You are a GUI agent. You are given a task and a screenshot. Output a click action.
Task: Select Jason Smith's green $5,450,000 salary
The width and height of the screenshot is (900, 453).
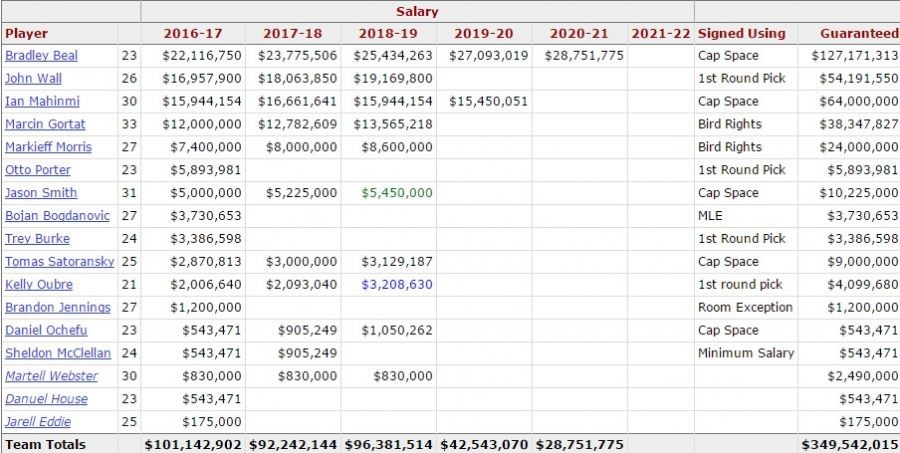397,193
